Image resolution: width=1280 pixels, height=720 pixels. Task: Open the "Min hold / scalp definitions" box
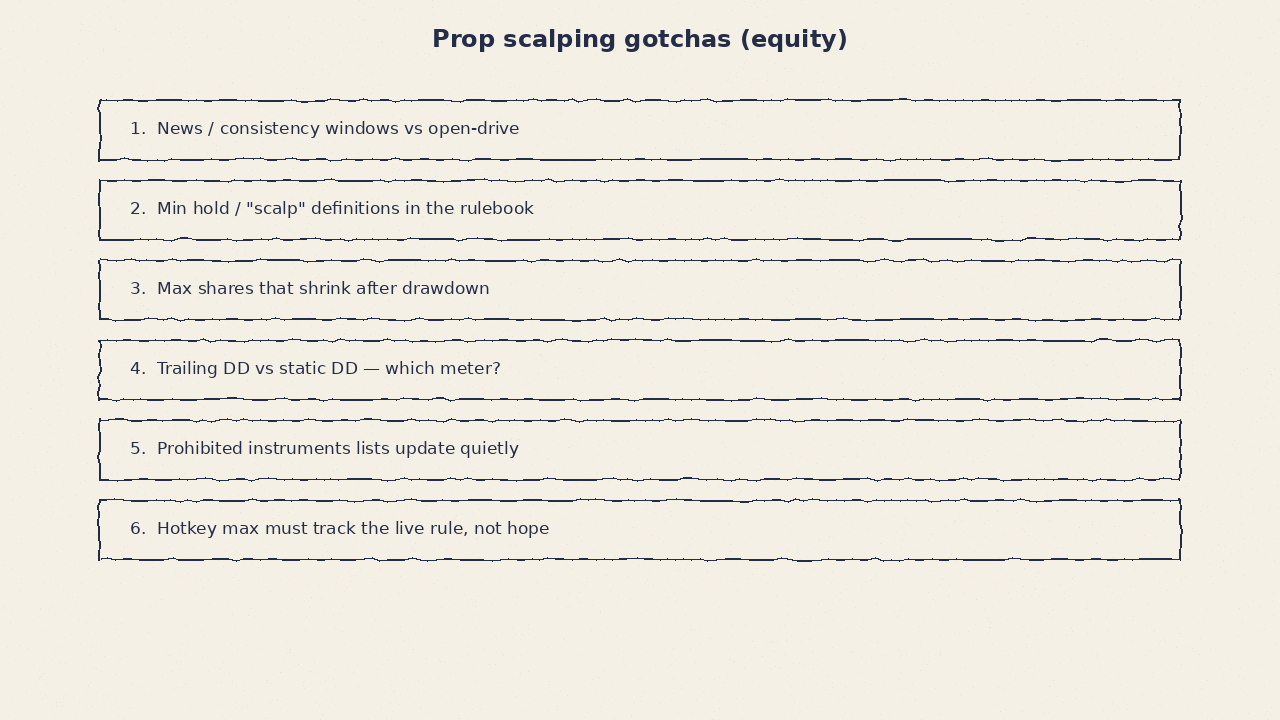(640, 210)
